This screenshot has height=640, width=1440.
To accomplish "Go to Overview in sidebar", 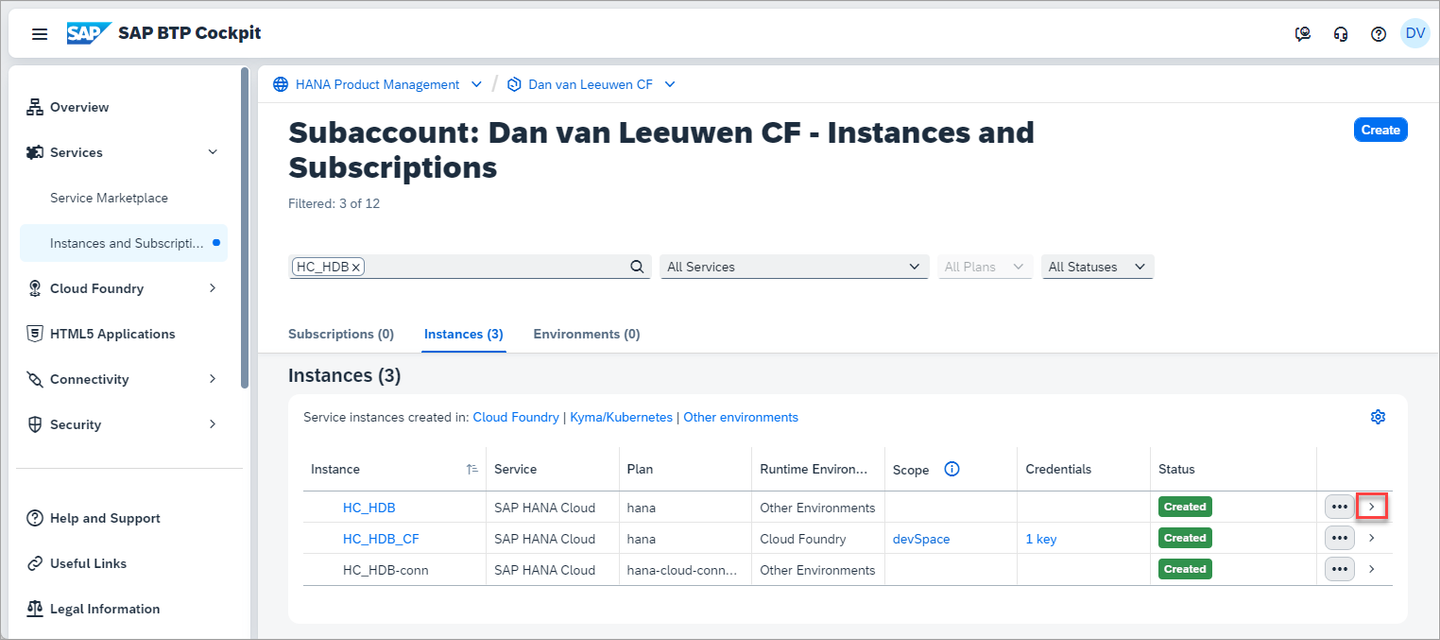I will click(x=79, y=107).
